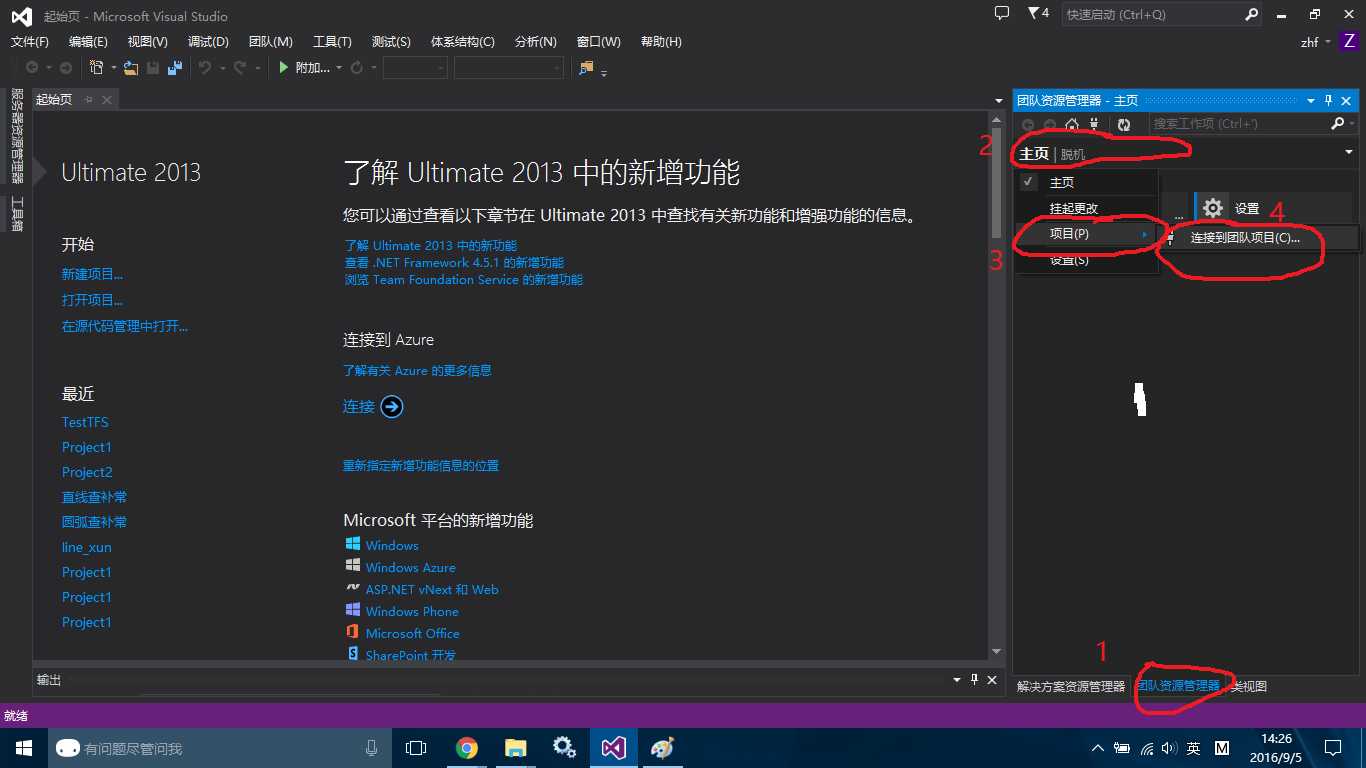Viewport: 1366px width, 768px height.
Task: Open the Output panel options dropdown
Action: pyautogui.click(x=957, y=680)
